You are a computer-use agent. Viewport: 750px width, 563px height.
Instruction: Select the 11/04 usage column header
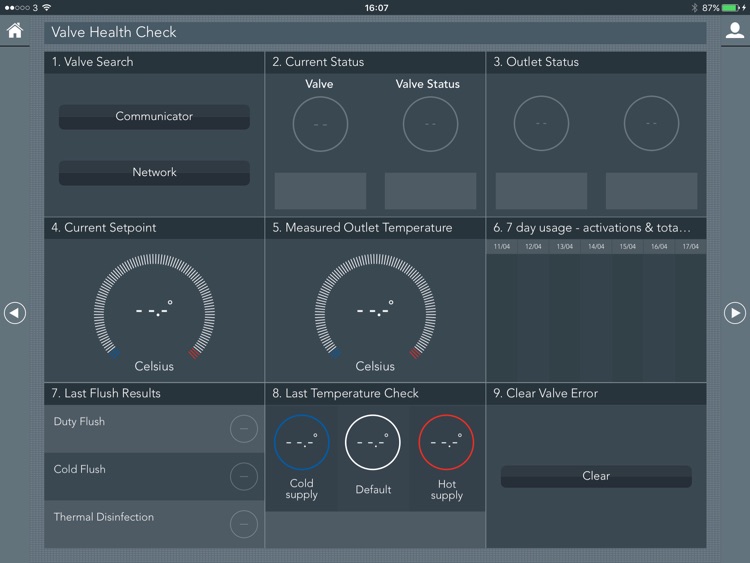point(502,246)
